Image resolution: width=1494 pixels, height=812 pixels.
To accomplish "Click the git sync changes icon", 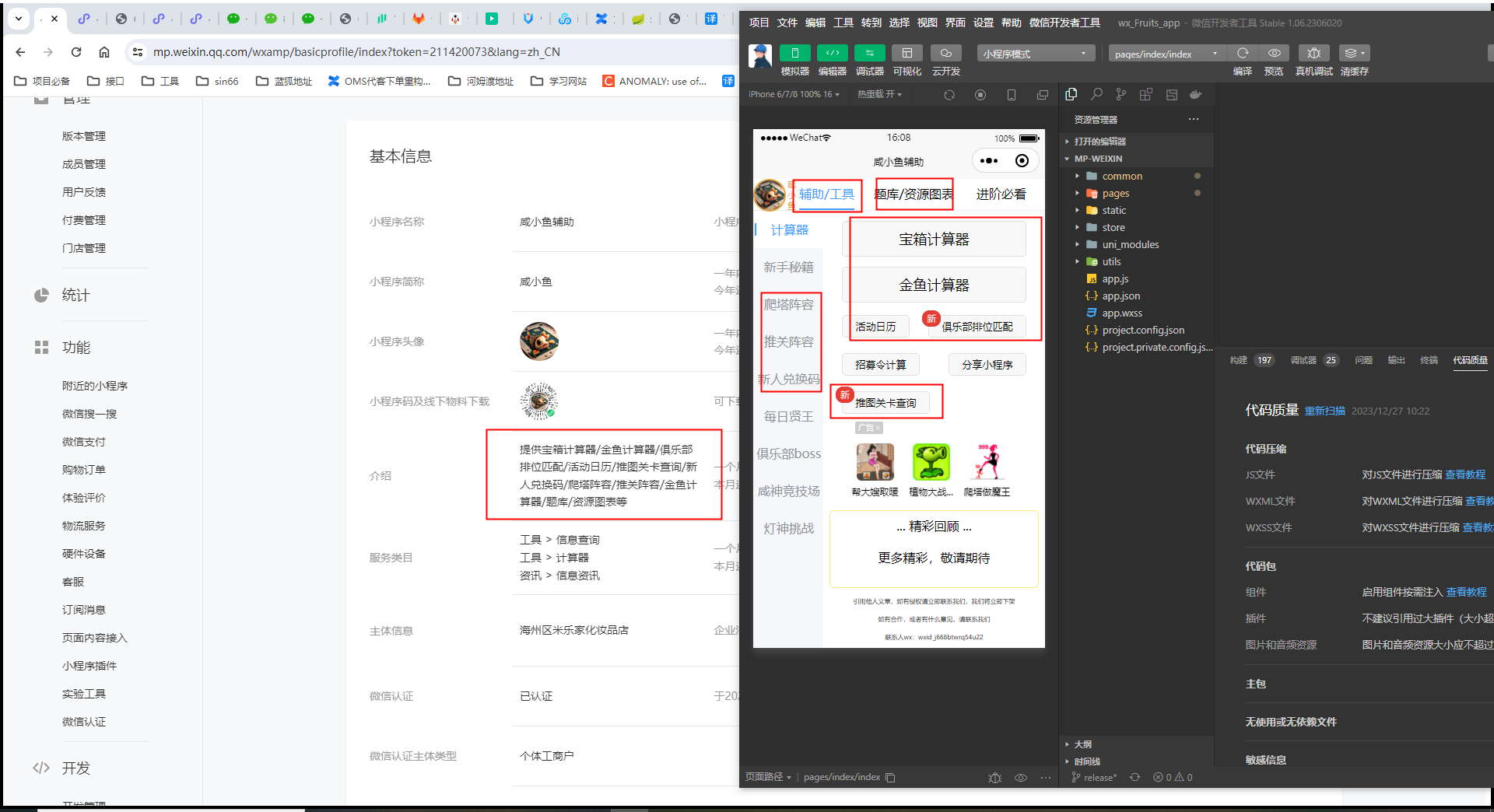I will pyautogui.click(x=1135, y=777).
